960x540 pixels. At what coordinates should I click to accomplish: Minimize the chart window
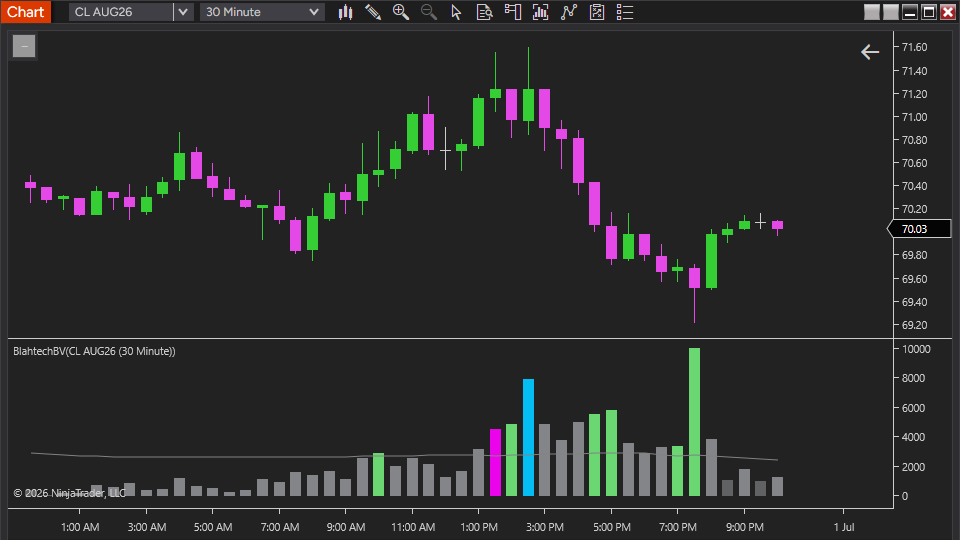(910, 12)
